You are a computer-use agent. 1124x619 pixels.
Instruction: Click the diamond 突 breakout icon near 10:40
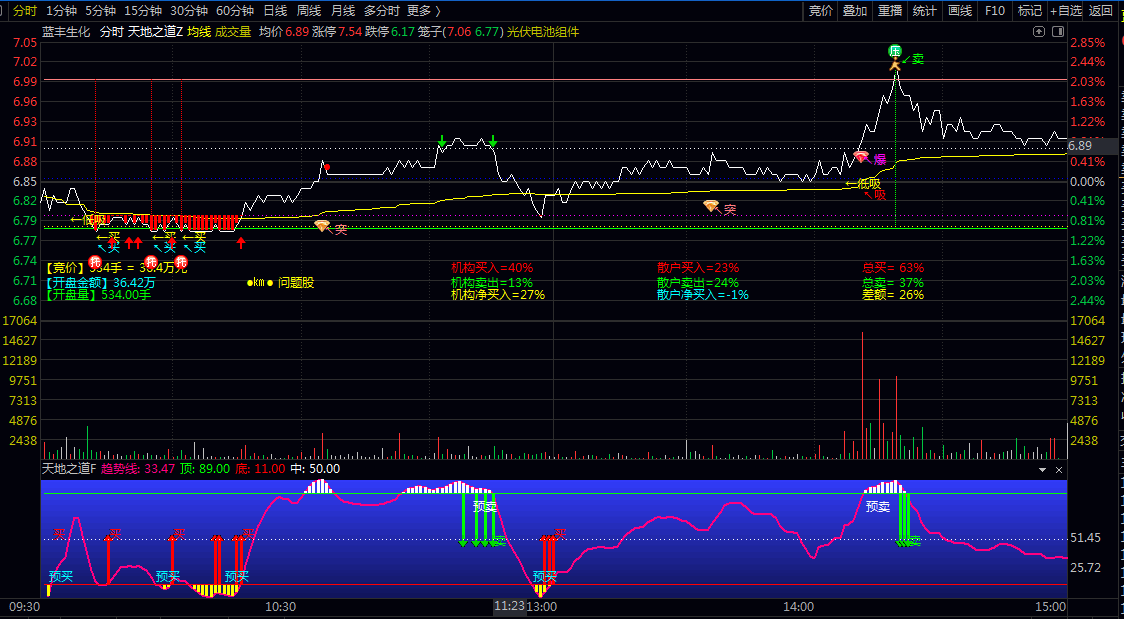pos(323,226)
